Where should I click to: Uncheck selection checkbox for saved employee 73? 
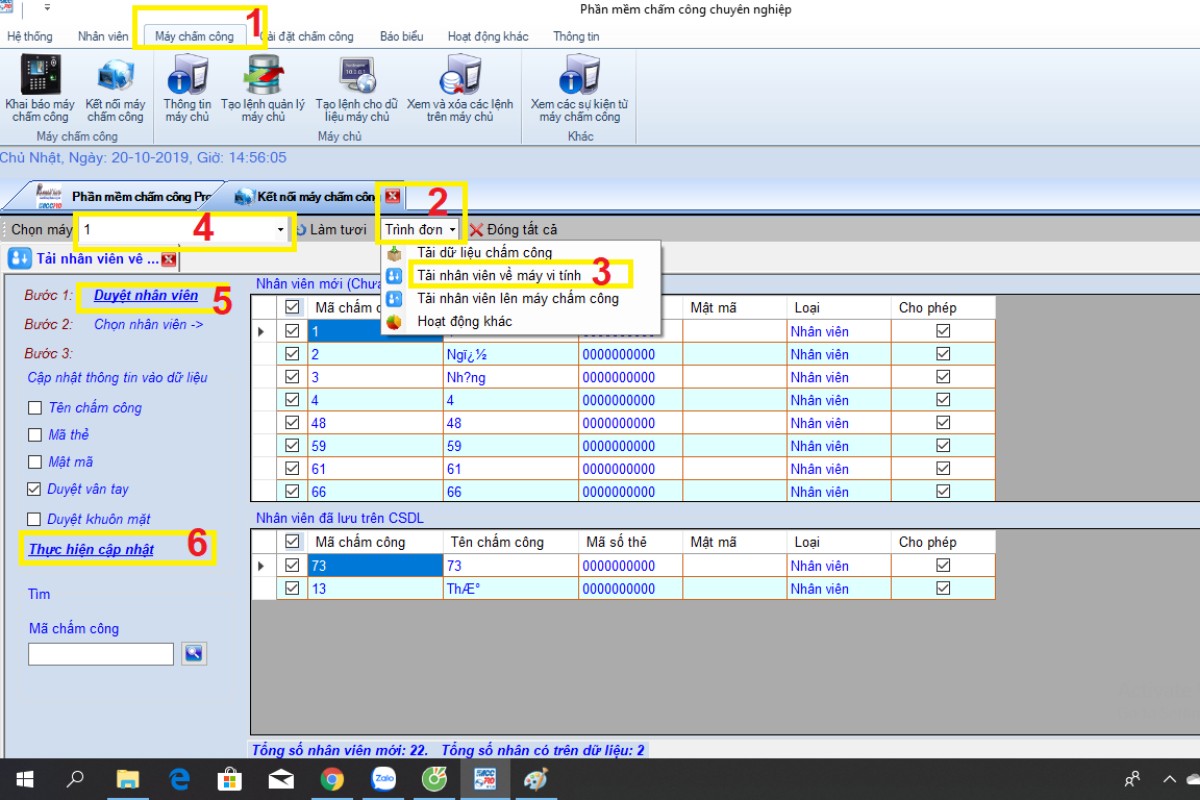[x=292, y=565]
